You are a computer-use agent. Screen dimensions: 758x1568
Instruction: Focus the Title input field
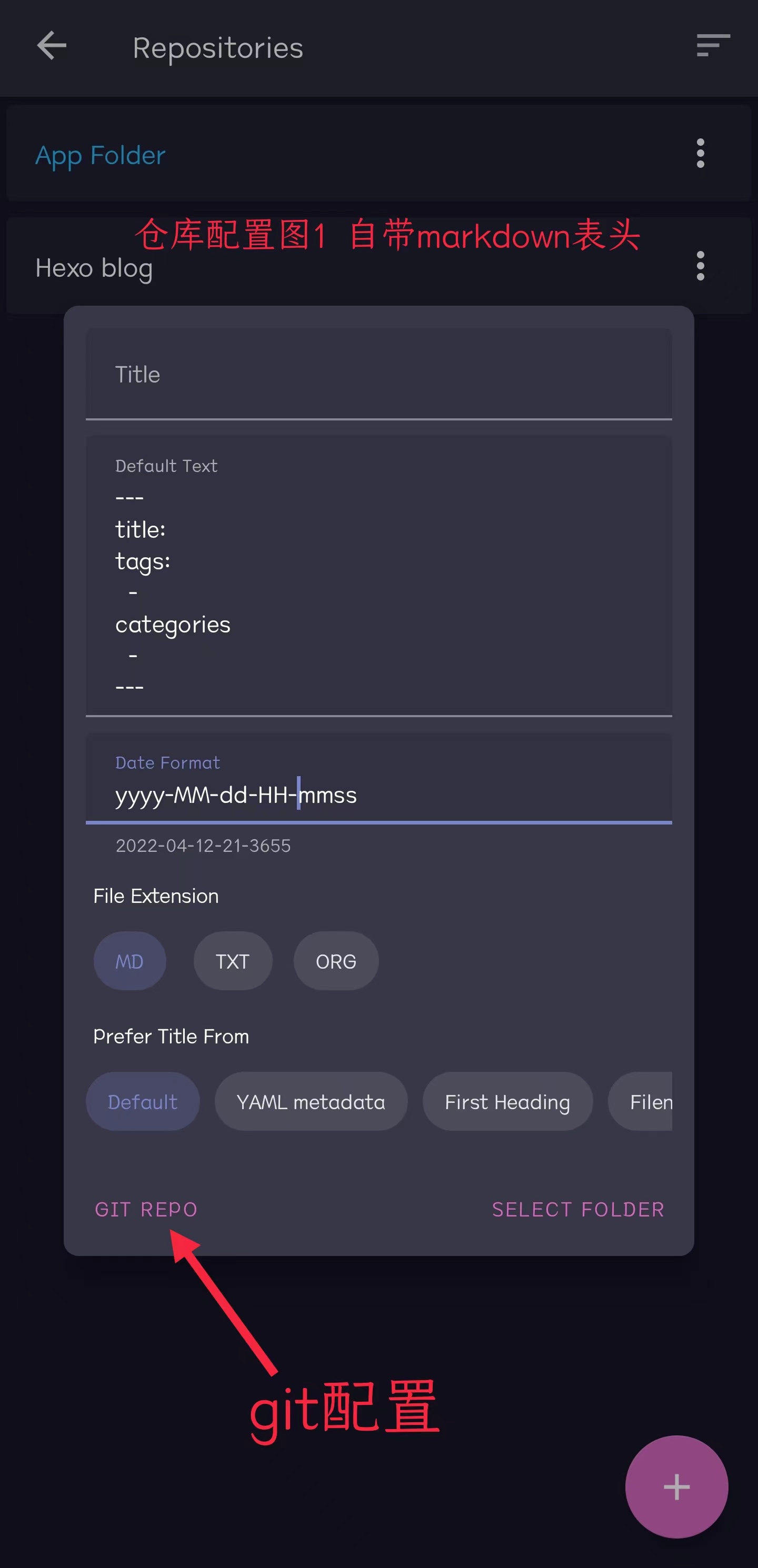coord(377,375)
